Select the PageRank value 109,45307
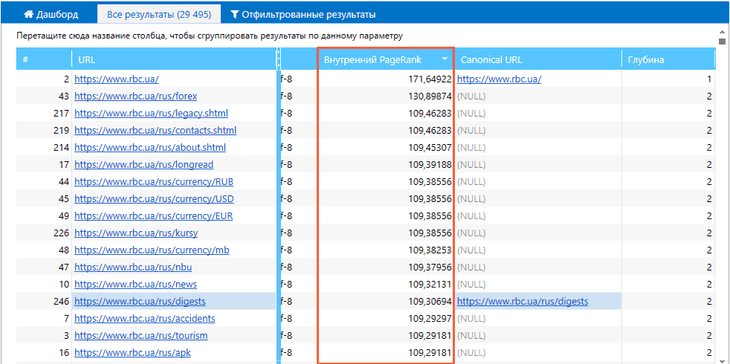 coord(430,148)
